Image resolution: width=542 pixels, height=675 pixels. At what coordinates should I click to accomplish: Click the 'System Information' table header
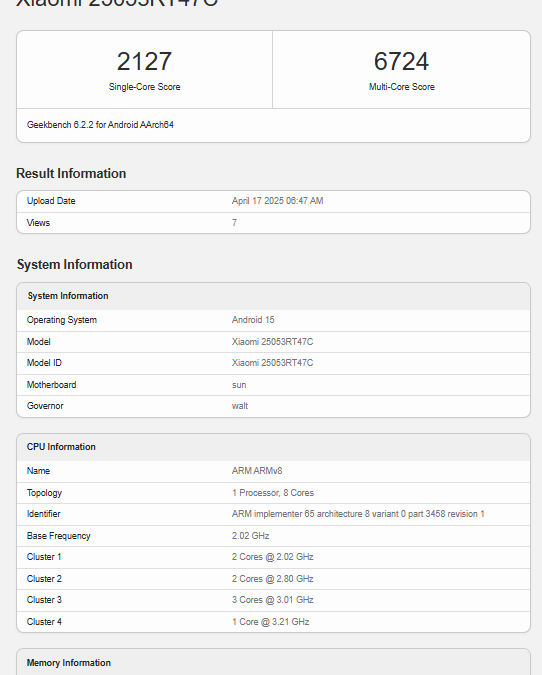(x=68, y=296)
